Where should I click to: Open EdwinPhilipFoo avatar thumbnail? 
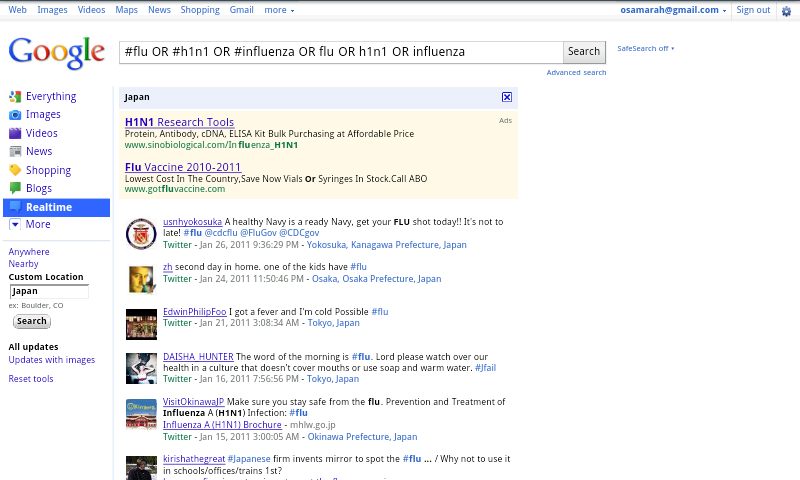[x=141, y=324]
